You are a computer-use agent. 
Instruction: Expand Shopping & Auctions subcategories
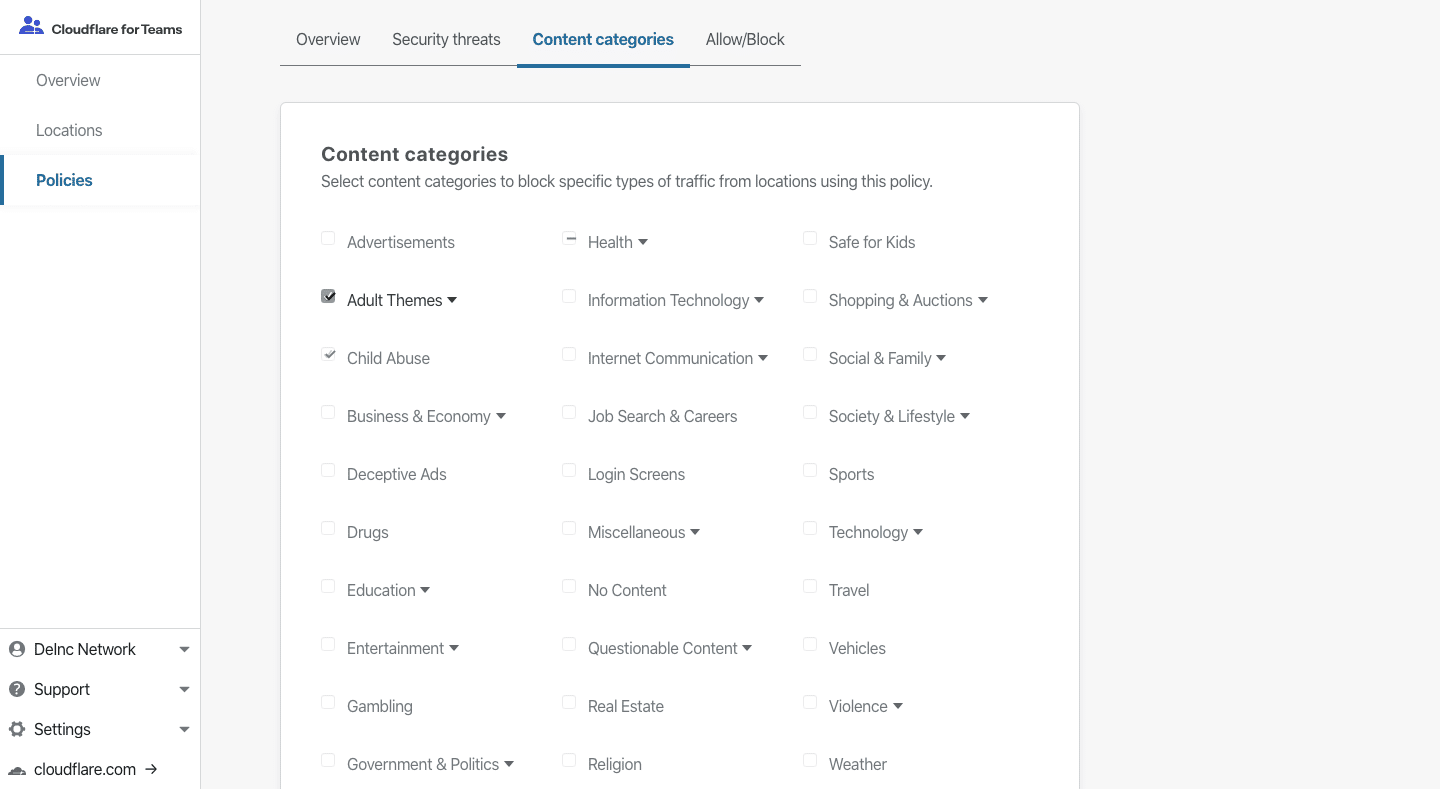[x=983, y=300]
